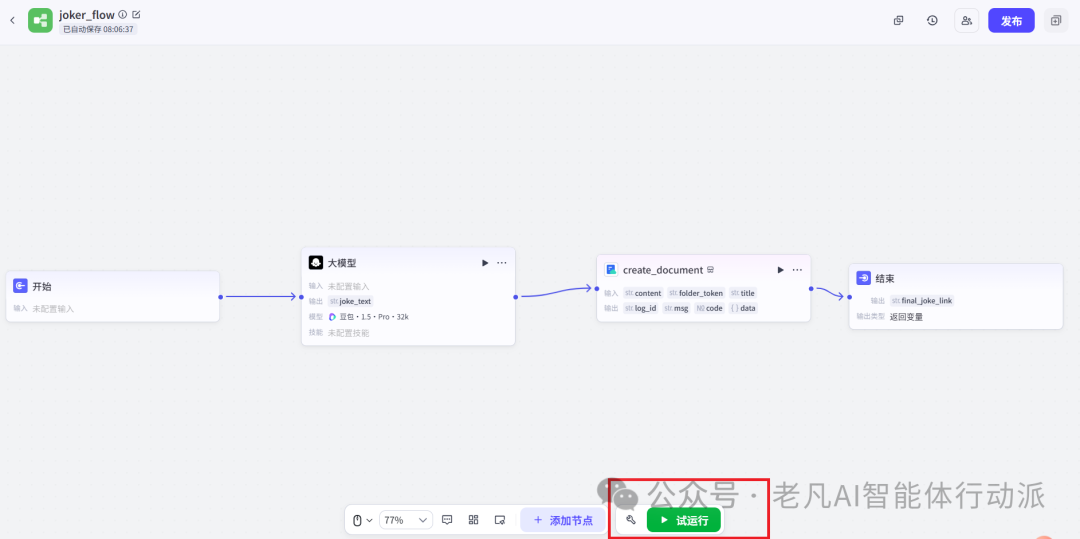This screenshot has width=1080, height=539.
Task: Click the green 试运行 test run button
Action: click(683, 520)
